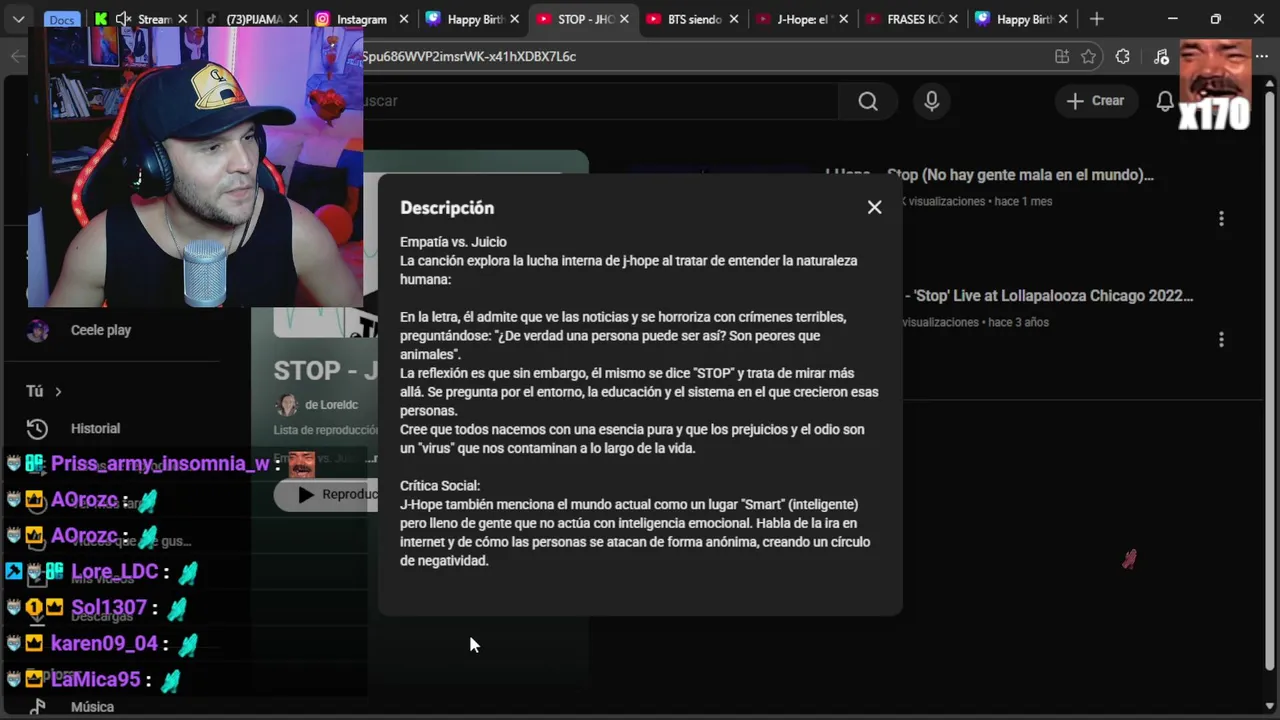Open the Crear menu button
Screen dimensions: 1280x720
click(x=1096, y=101)
